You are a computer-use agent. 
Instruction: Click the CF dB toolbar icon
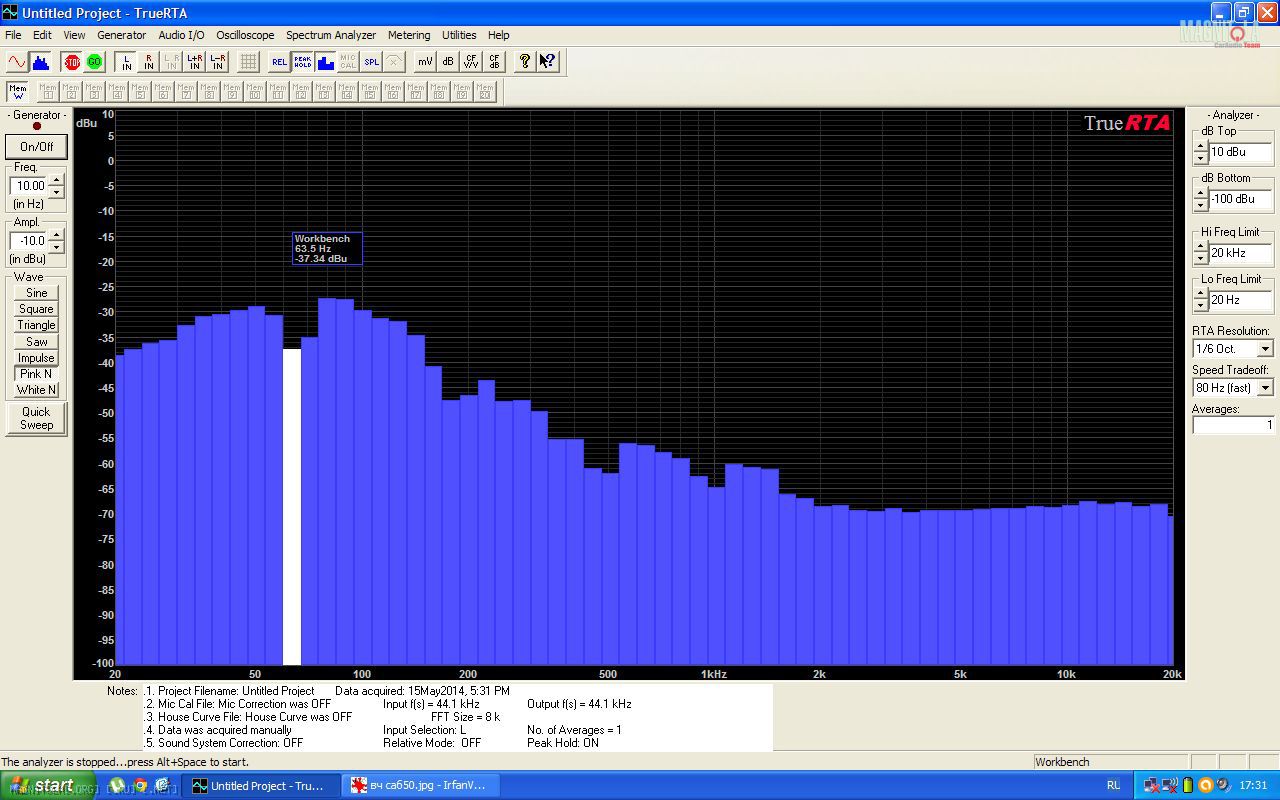tap(494, 62)
